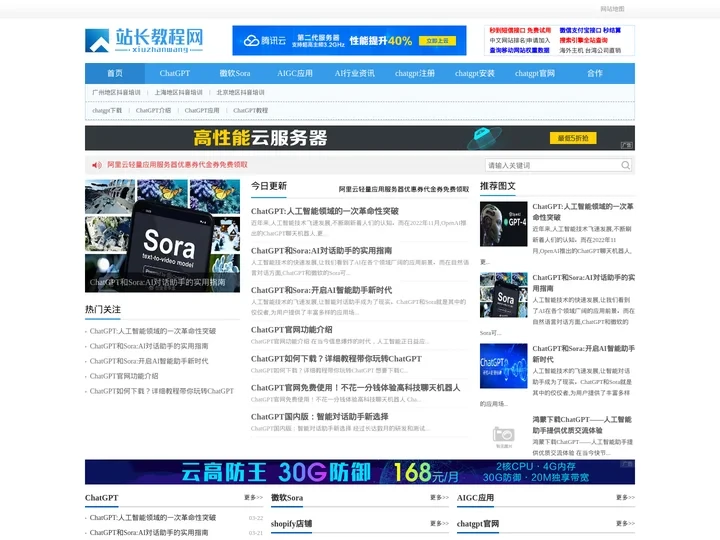The height and width of the screenshot is (540, 720).
Task: Open today's article ChatGPT官网功能介绍
Action: click(x=292, y=330)
